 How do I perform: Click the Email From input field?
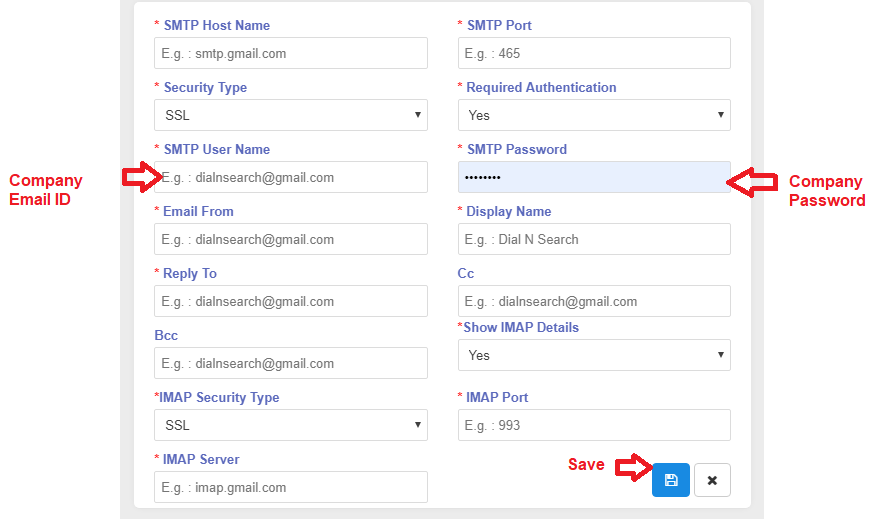(x=290, y=239)
